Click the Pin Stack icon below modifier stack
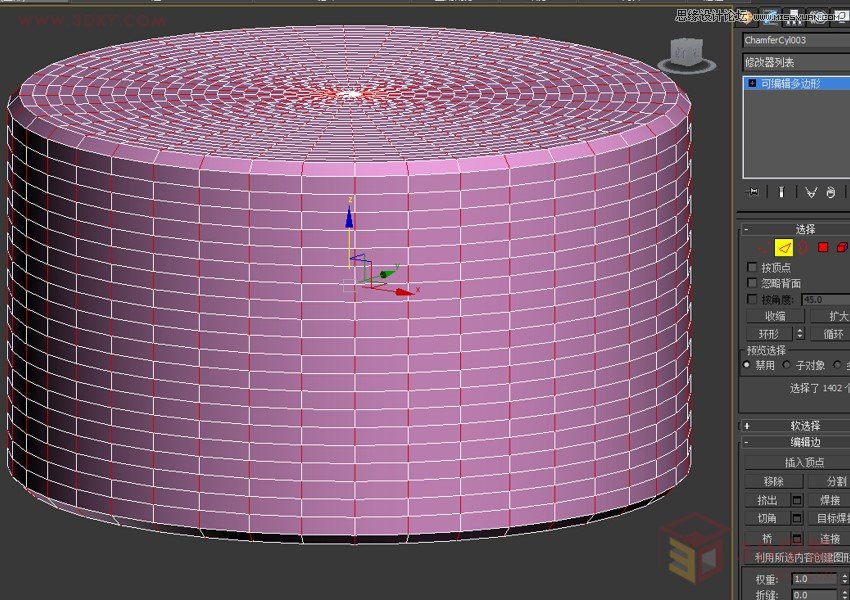The image size is (850, 600). pyautogui.click(x=753, y=192)
